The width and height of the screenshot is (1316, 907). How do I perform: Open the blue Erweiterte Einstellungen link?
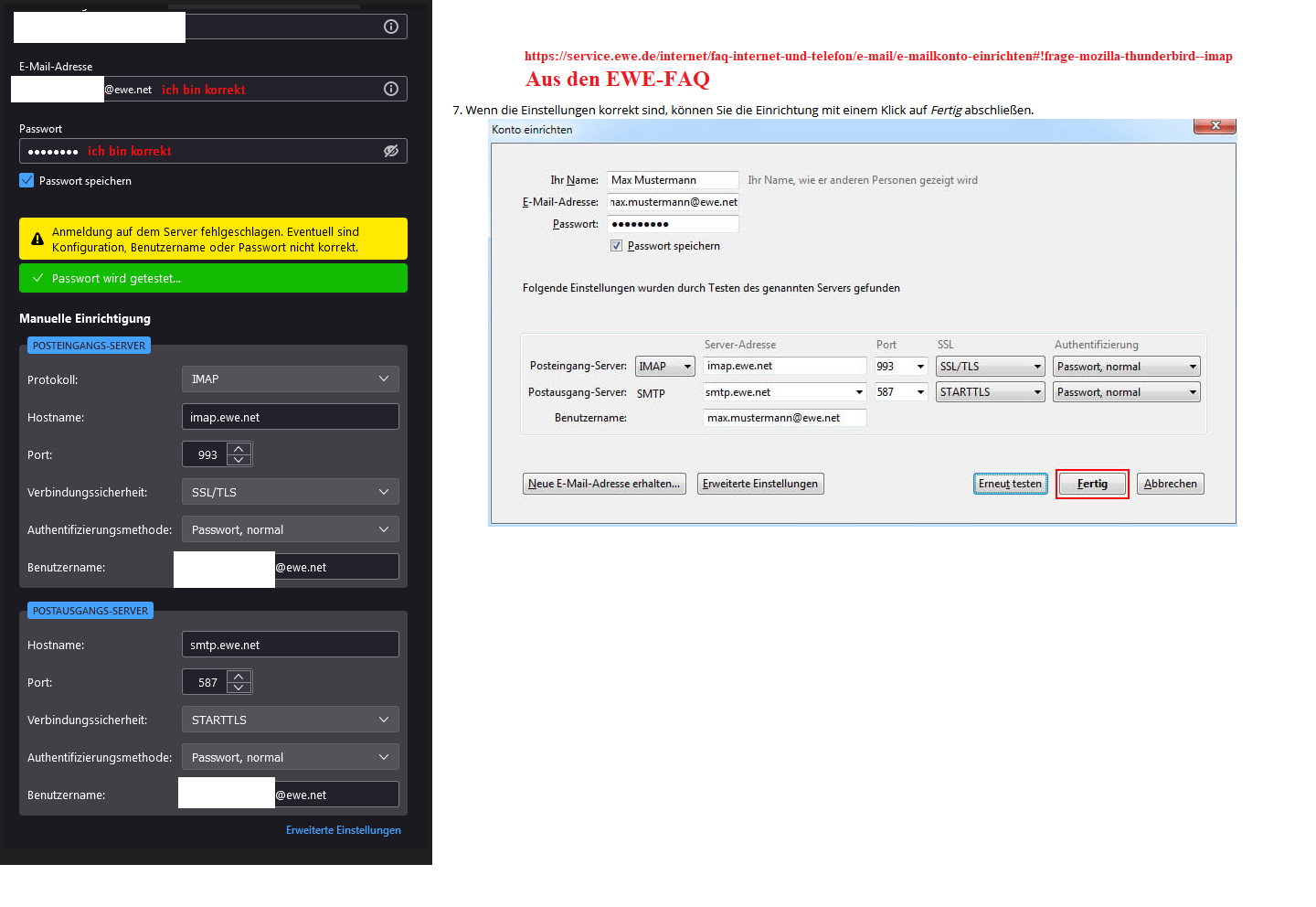coord(344,830)
